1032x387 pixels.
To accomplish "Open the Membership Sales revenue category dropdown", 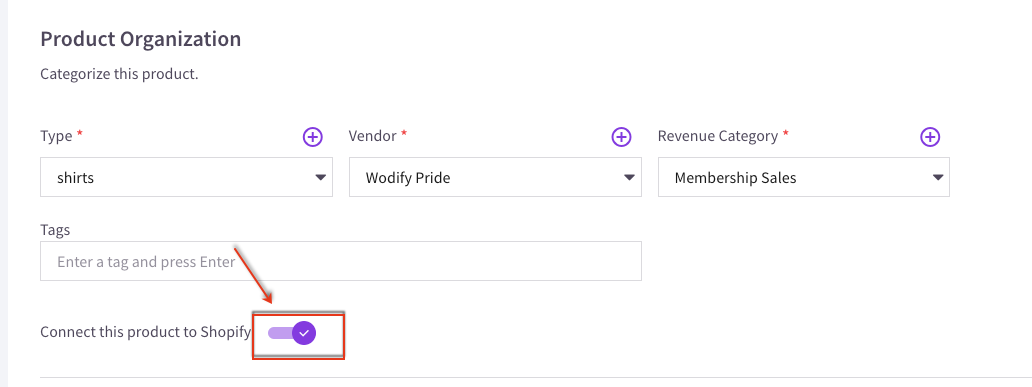I will point(804,177).
